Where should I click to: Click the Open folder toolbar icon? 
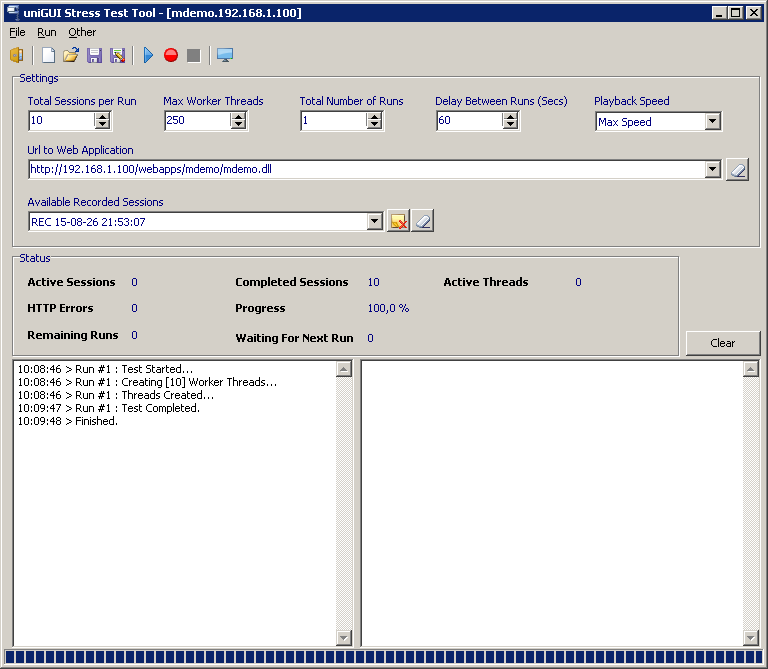pyautogui.click(x=71, y=55)
